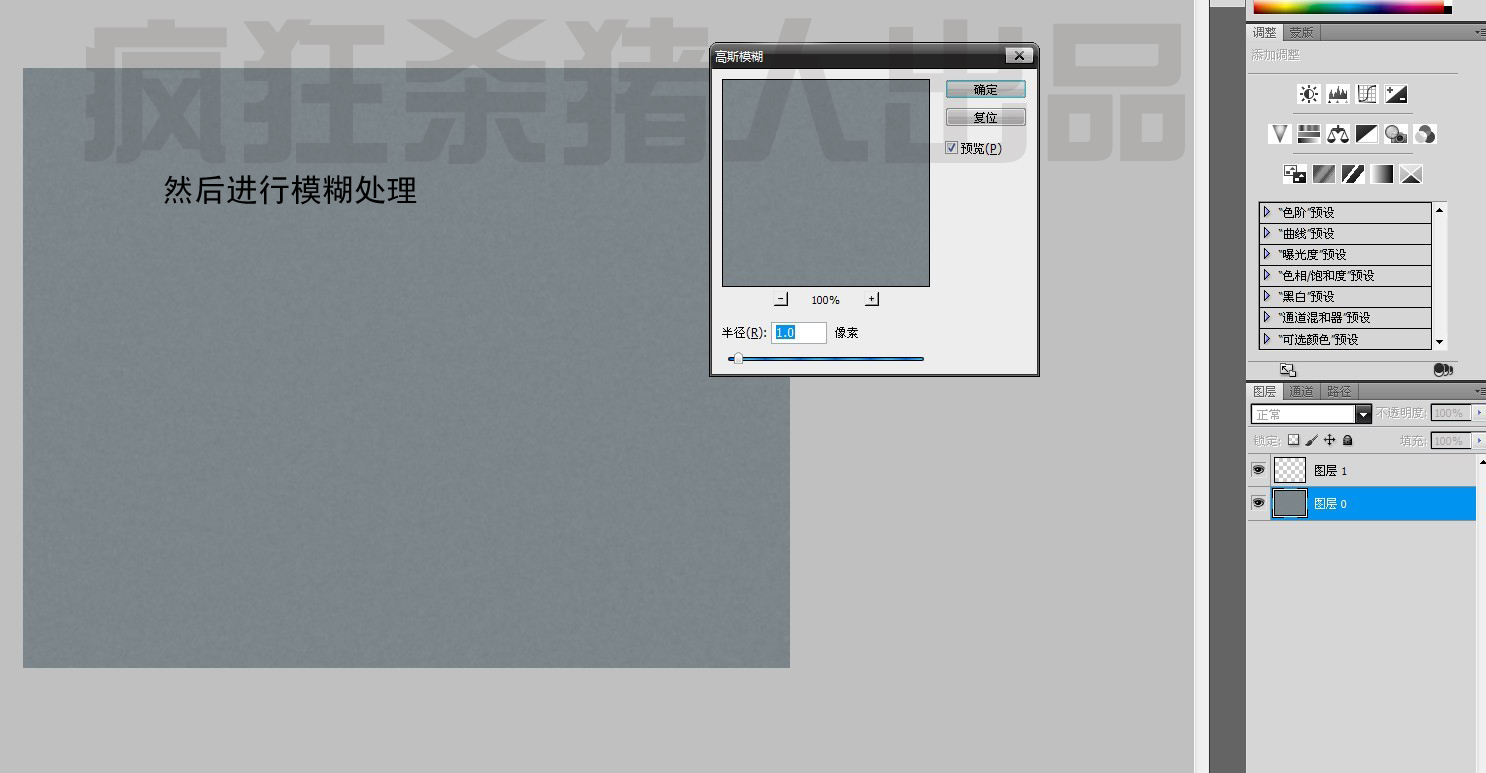Add an Exposure adjustment layer
1486x773 pixels.
(x=1396, y=94)
